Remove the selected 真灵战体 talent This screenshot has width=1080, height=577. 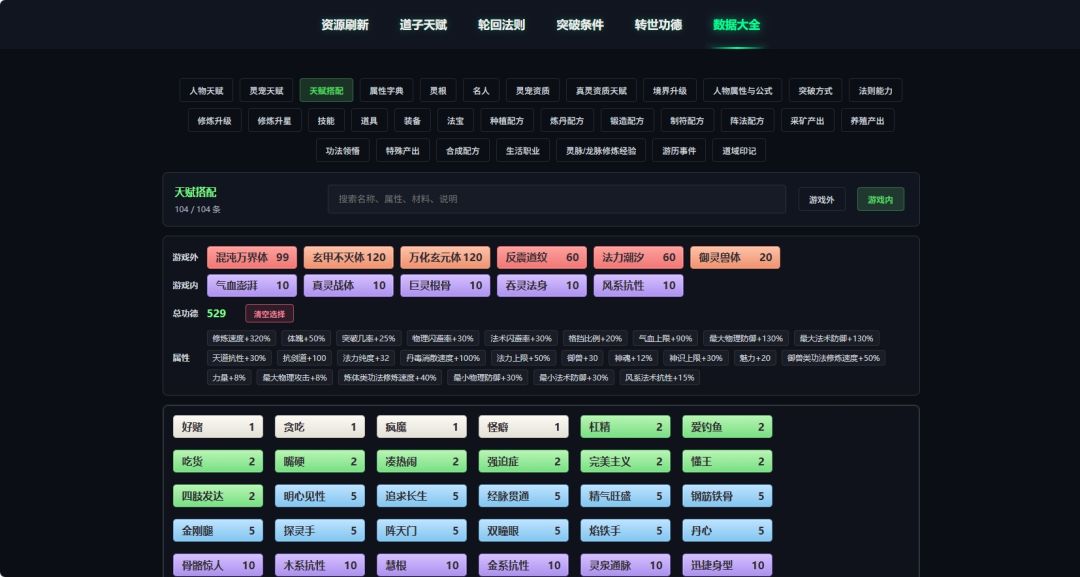(349, 286)
